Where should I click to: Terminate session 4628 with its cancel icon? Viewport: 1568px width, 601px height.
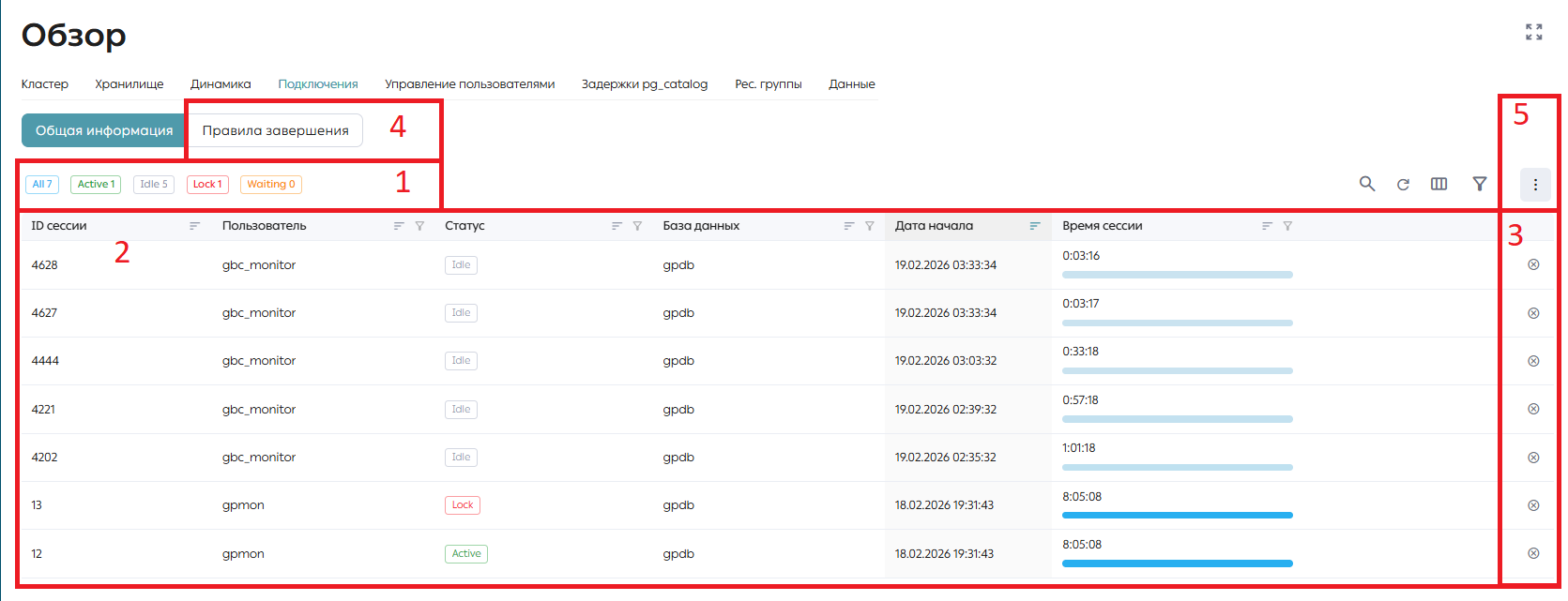[1533, 264]
